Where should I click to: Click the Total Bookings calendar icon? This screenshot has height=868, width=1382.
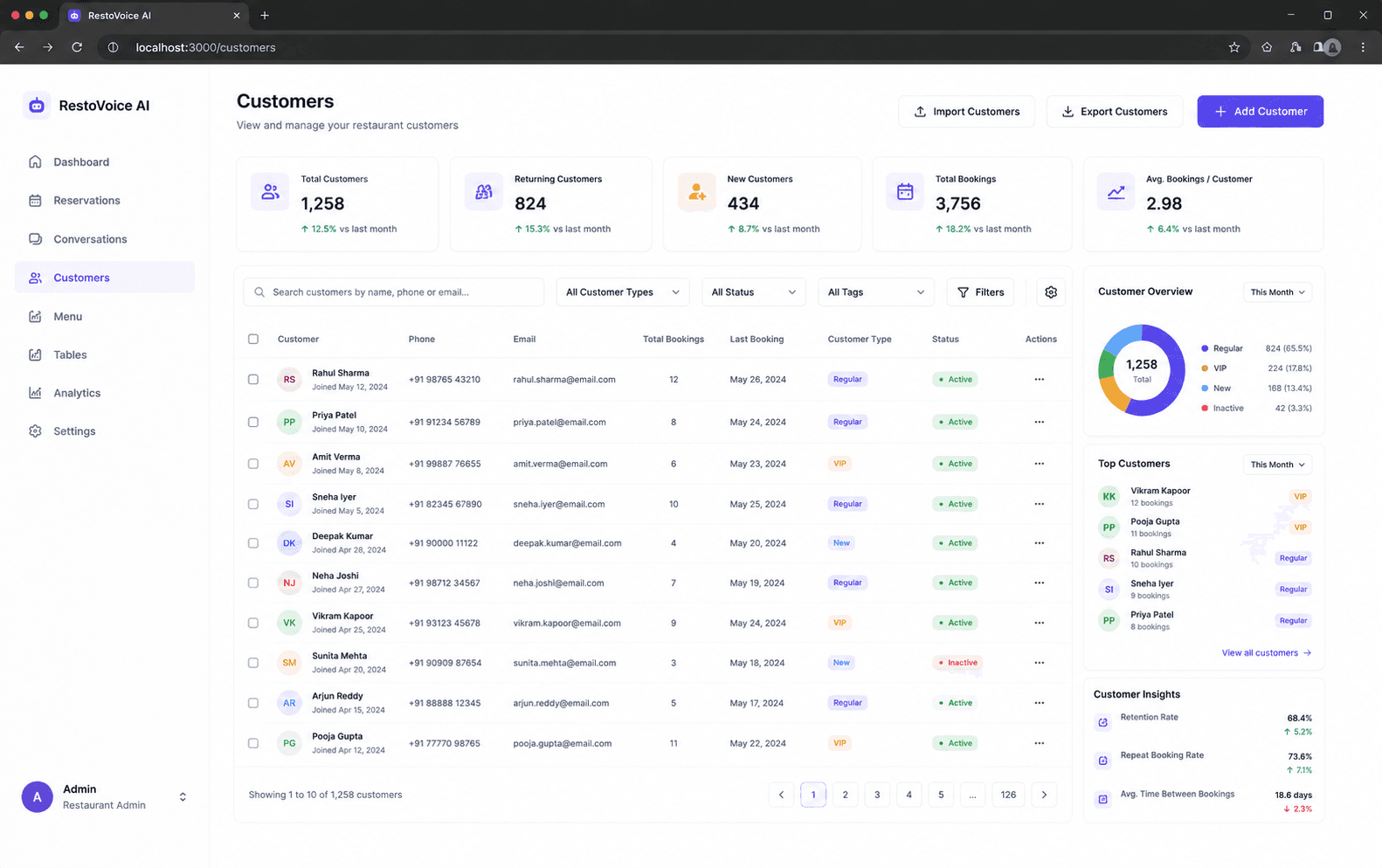(905, 191)
